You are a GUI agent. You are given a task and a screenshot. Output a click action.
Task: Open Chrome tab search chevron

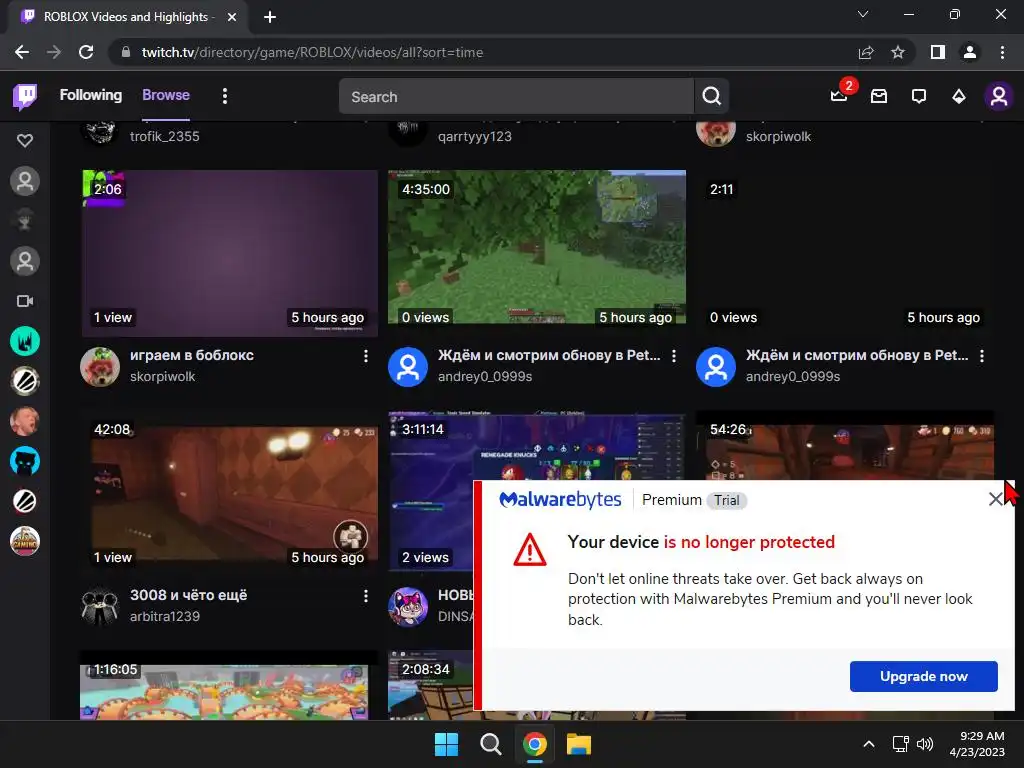[863, 14]
